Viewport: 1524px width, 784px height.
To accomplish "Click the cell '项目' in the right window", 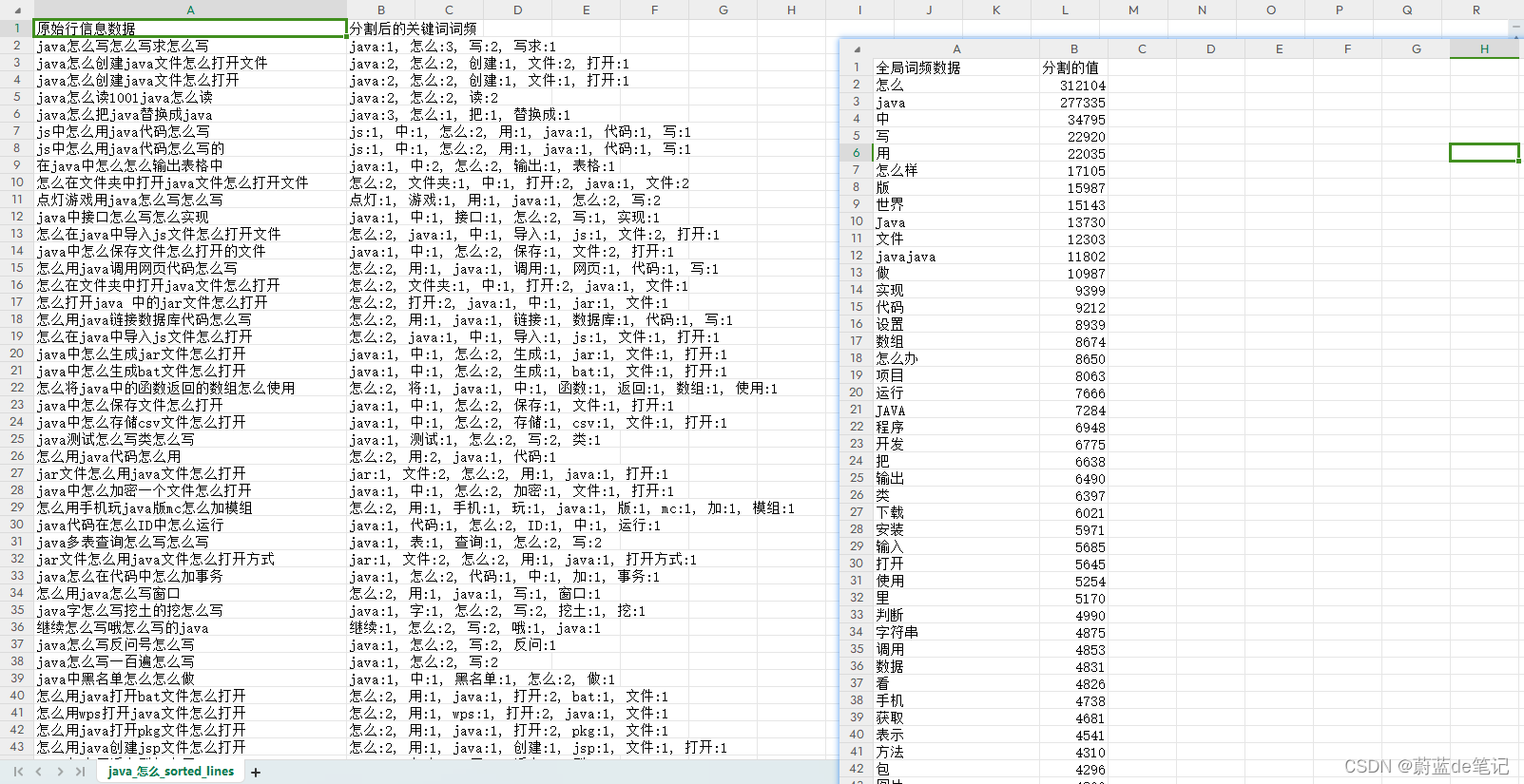I will tap(956, 375).
